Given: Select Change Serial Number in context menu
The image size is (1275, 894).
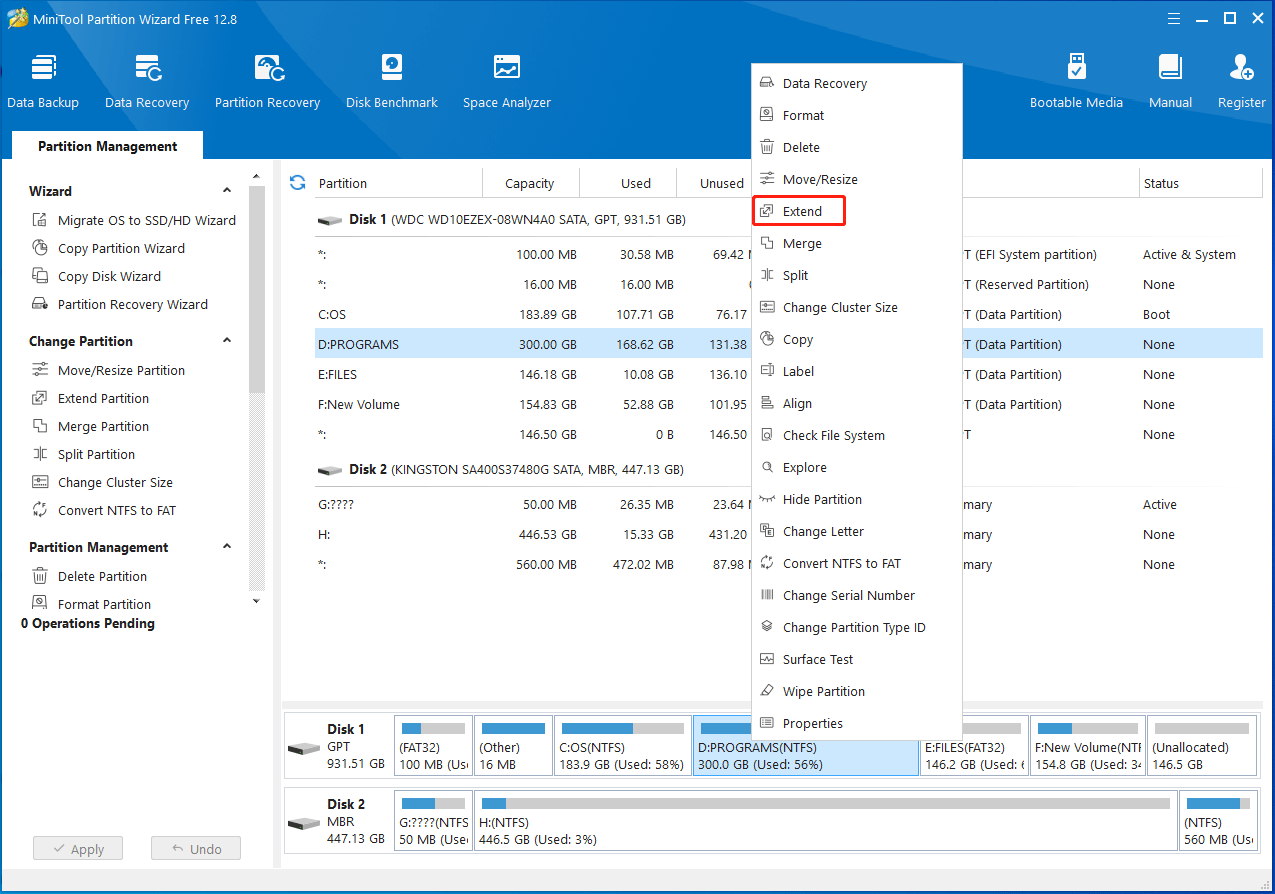Looking at the screenshot, I should pyautogui.click(x=857, y=595).
